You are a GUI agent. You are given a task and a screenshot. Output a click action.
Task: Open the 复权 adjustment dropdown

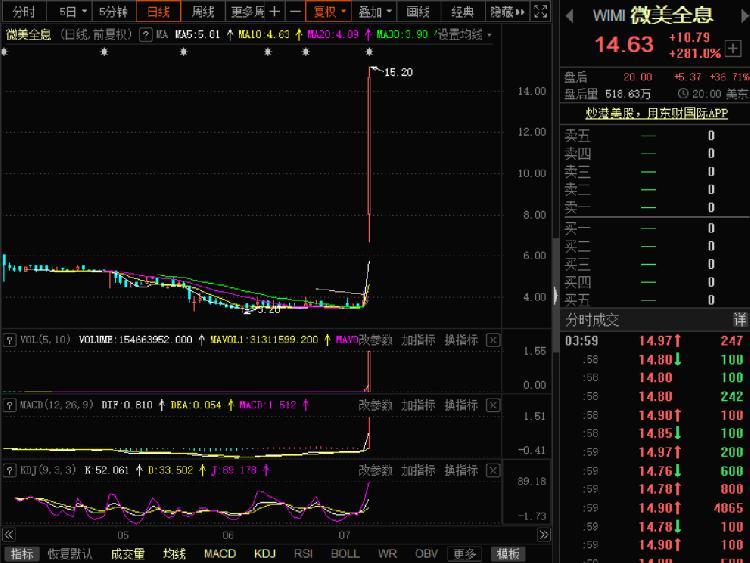click(329, 11)
